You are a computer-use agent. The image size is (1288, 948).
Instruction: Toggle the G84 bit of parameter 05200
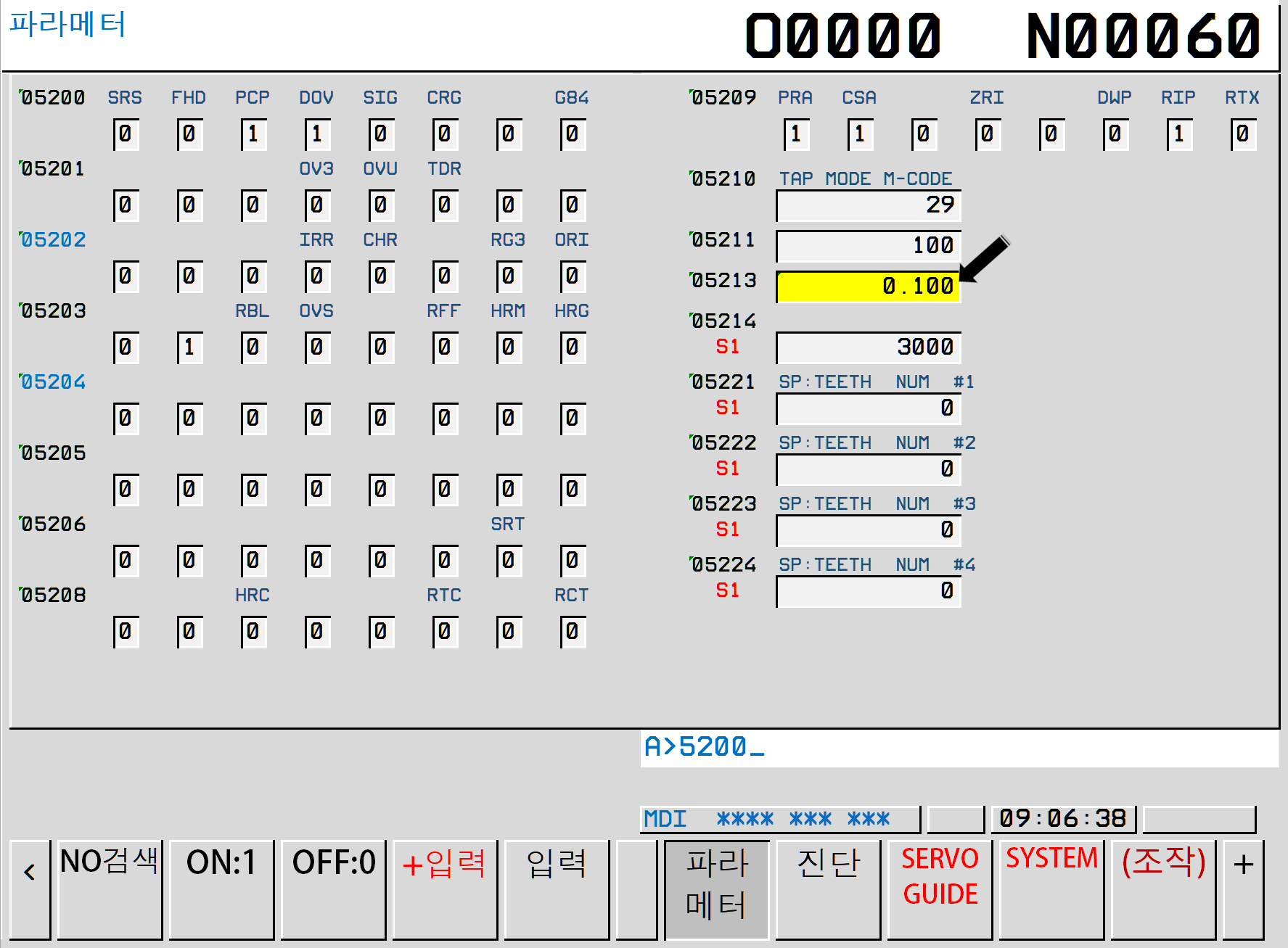573,134
